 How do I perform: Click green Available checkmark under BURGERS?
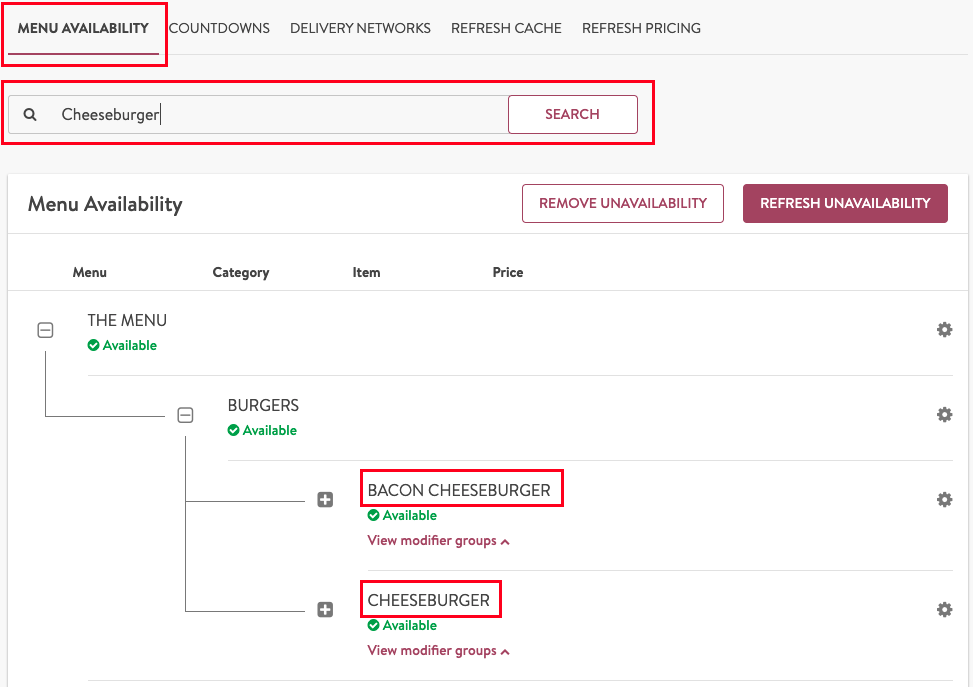coord(233,431)
